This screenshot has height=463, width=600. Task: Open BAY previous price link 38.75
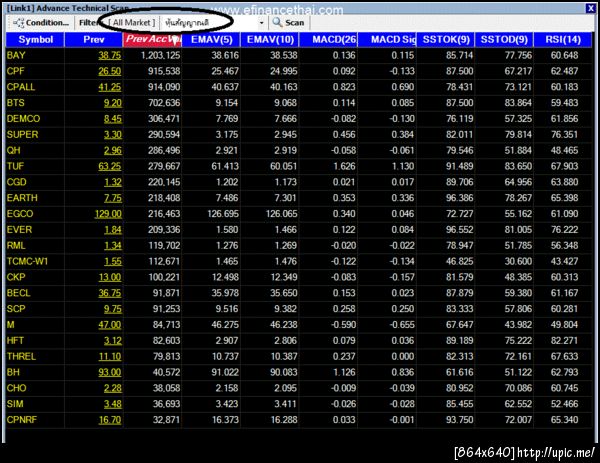[110, 55]
